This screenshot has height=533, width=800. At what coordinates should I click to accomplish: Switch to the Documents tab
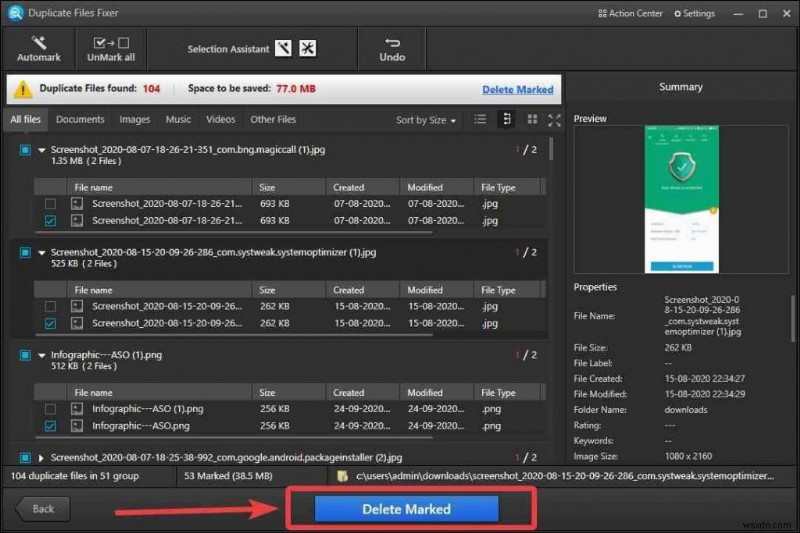point(80,119)
